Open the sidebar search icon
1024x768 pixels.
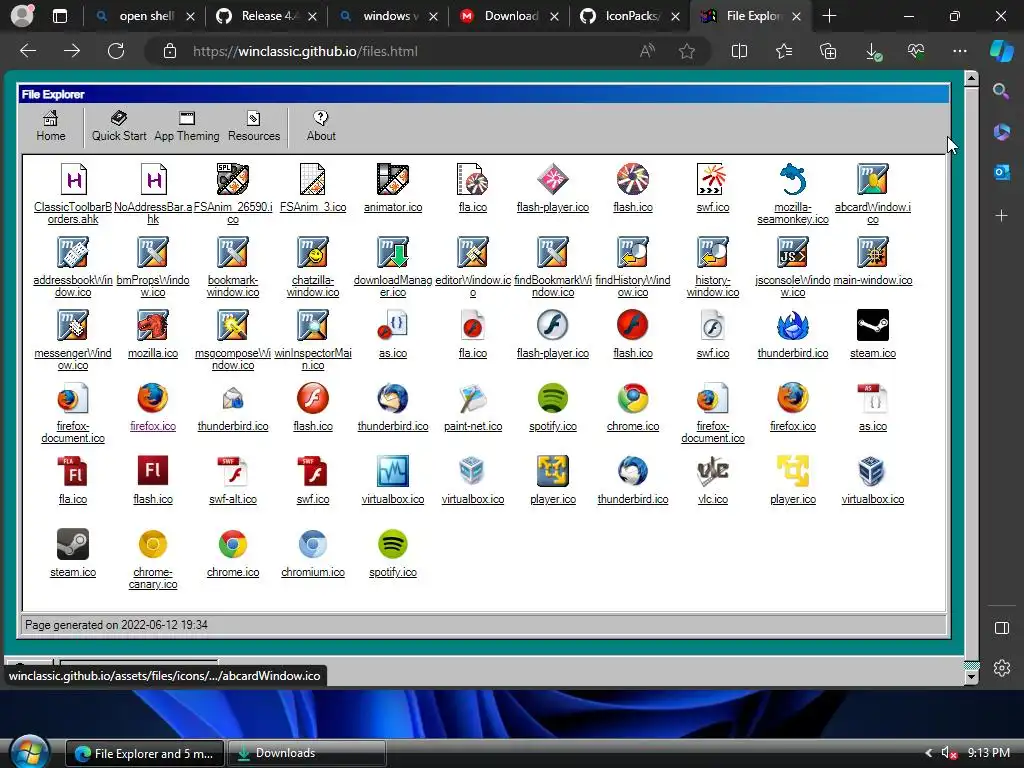click(x=1001, y=91)
